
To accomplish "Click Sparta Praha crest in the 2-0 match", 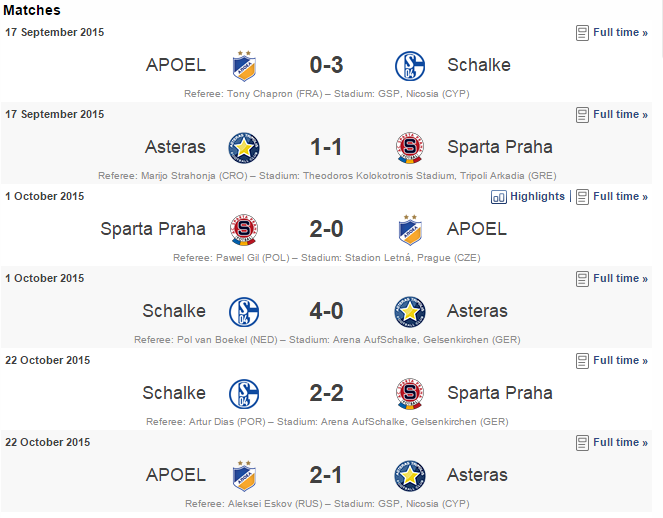I will (x=244, y=230).
